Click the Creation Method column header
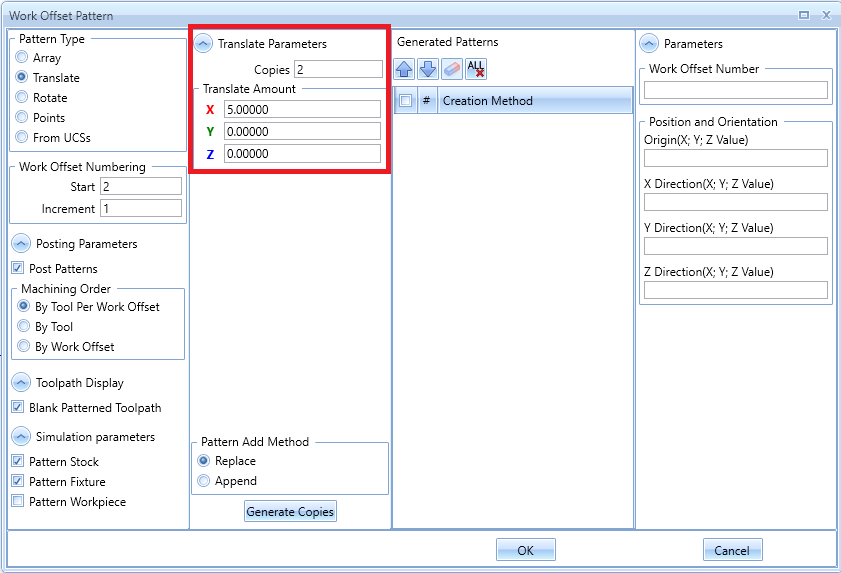This screenshot has width=841, height=573. 535,100
